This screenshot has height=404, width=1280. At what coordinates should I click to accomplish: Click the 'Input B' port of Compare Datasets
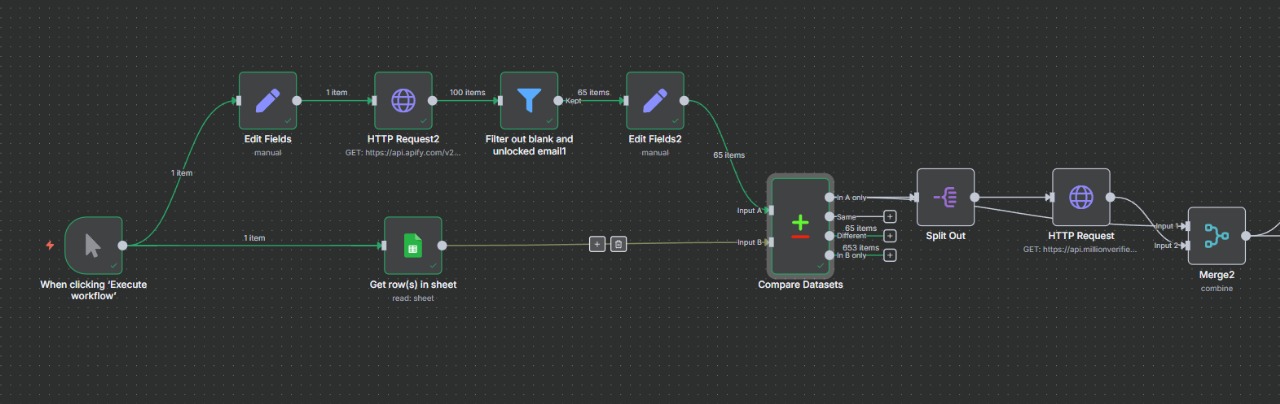(770, 242)
